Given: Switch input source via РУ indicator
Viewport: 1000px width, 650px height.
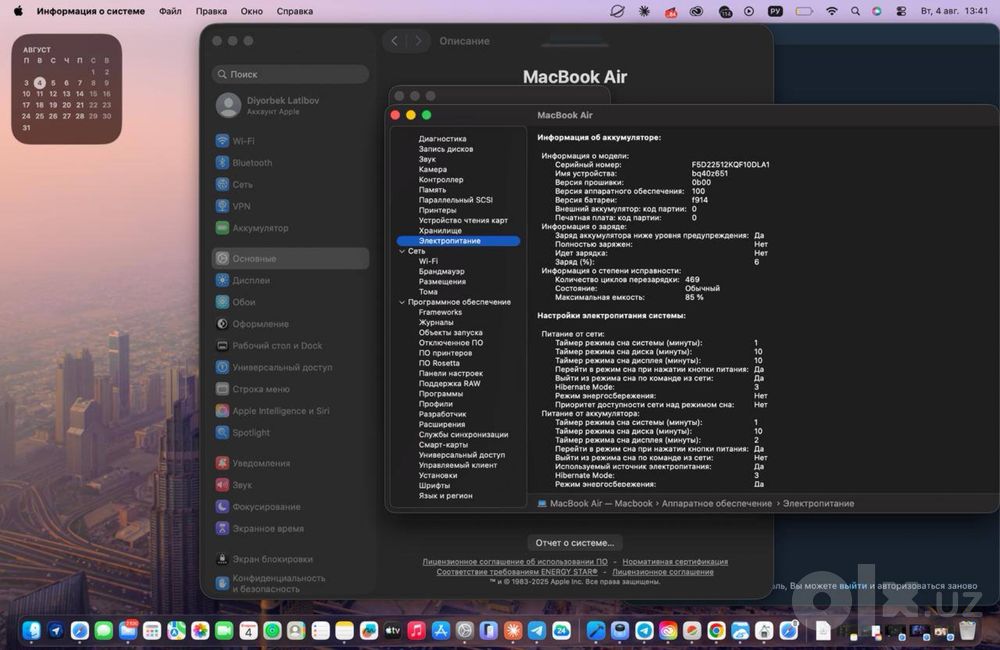Looking at the screenshot, I should 775,11.
